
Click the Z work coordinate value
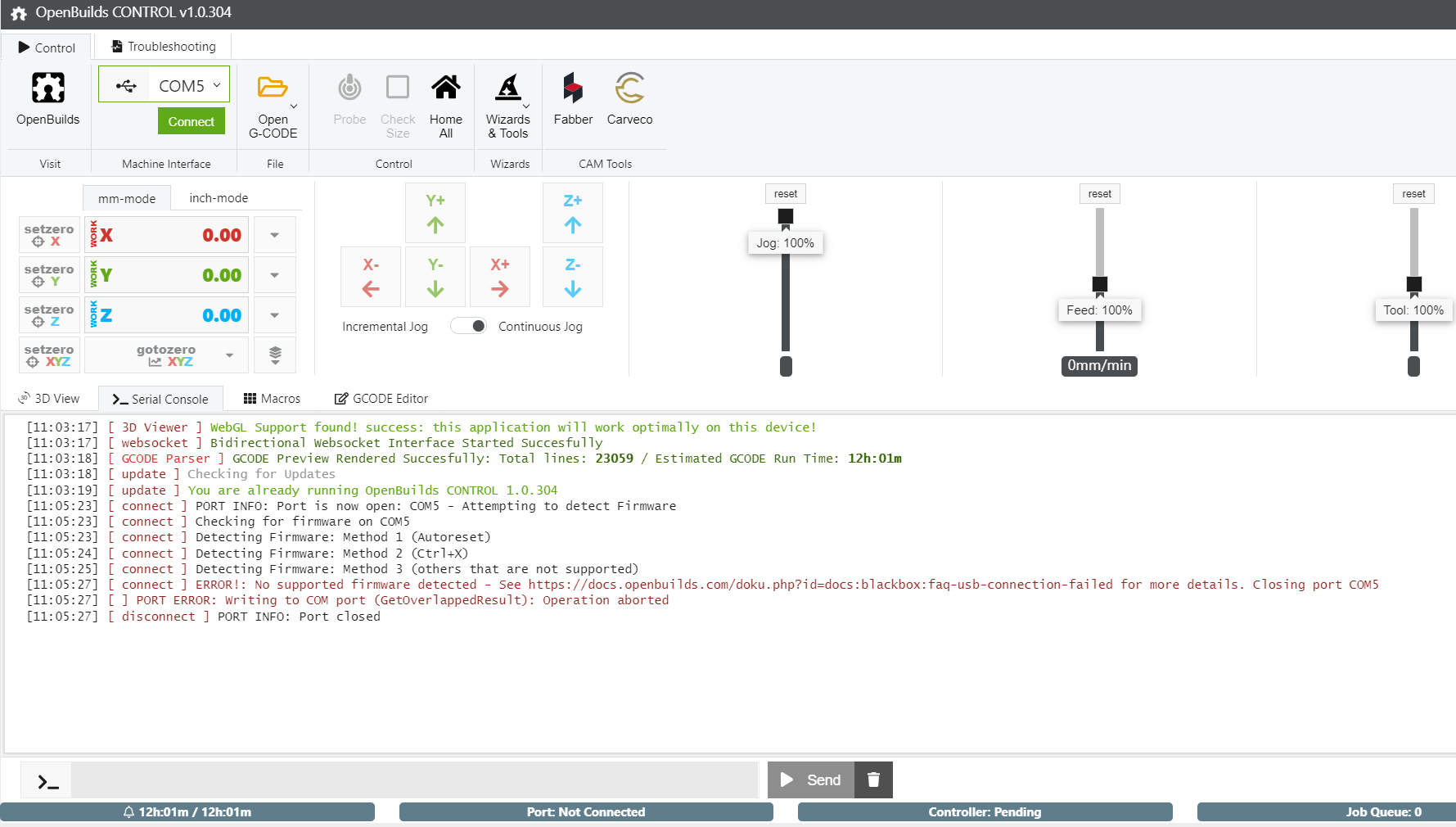222,315
